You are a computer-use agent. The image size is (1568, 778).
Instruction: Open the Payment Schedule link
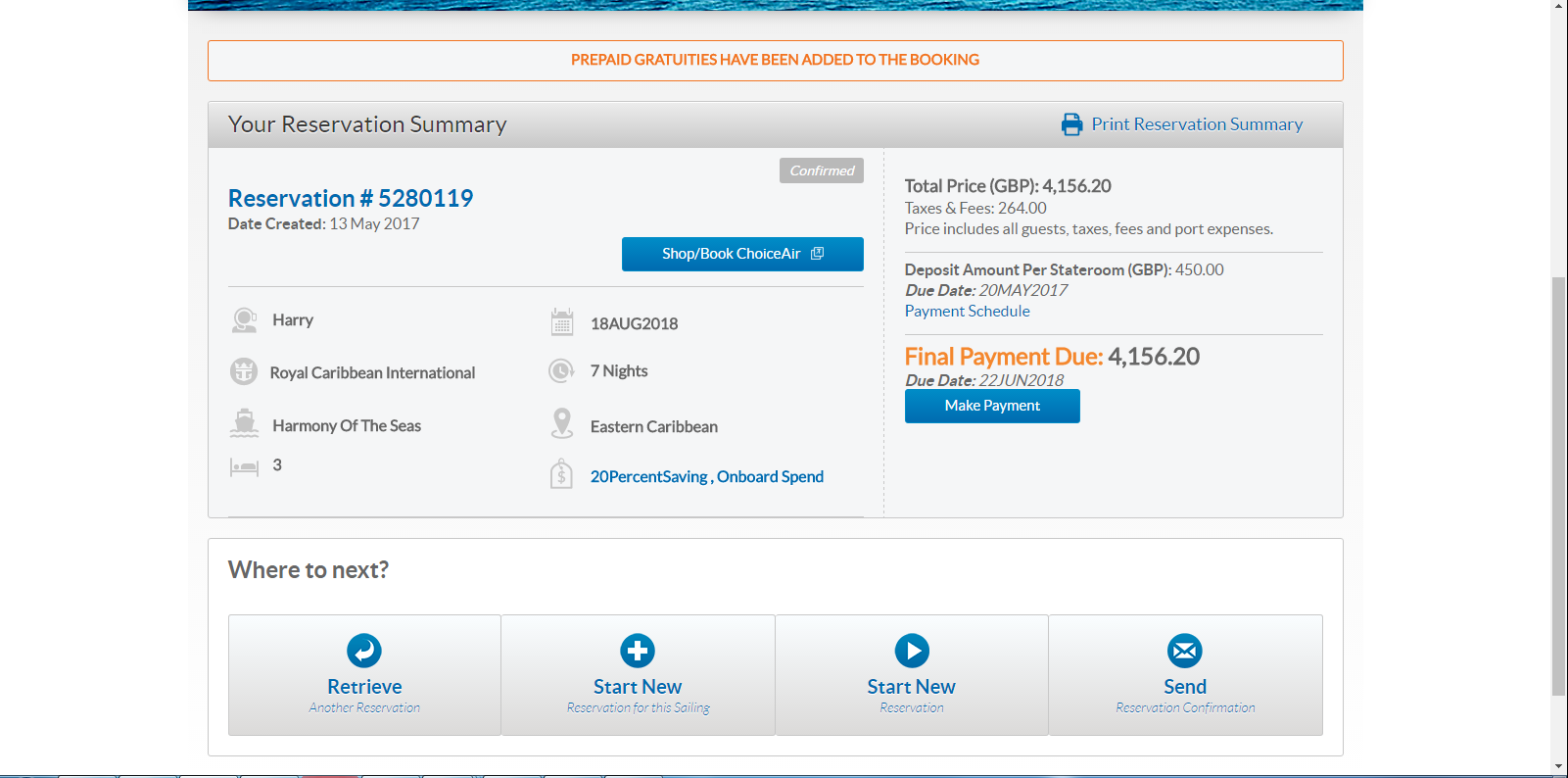pyautogui.click(x=967, y=312)
